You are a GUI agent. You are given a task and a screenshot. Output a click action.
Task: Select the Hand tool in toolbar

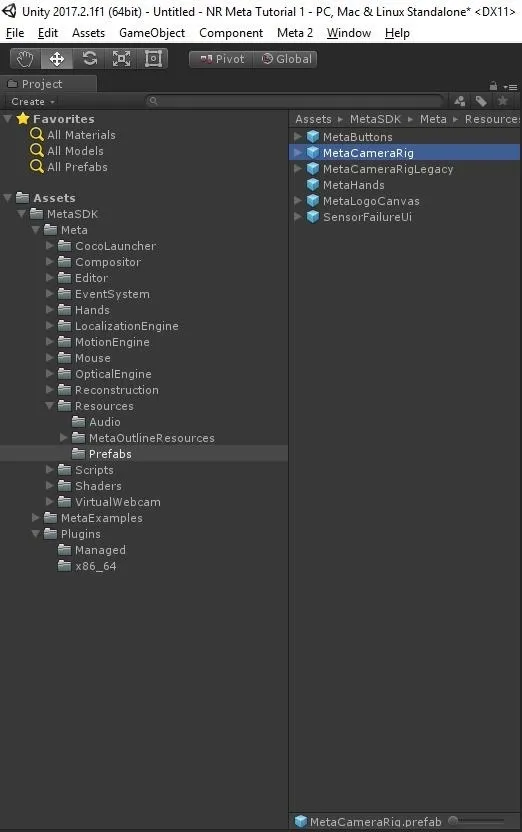pos(25,58)
